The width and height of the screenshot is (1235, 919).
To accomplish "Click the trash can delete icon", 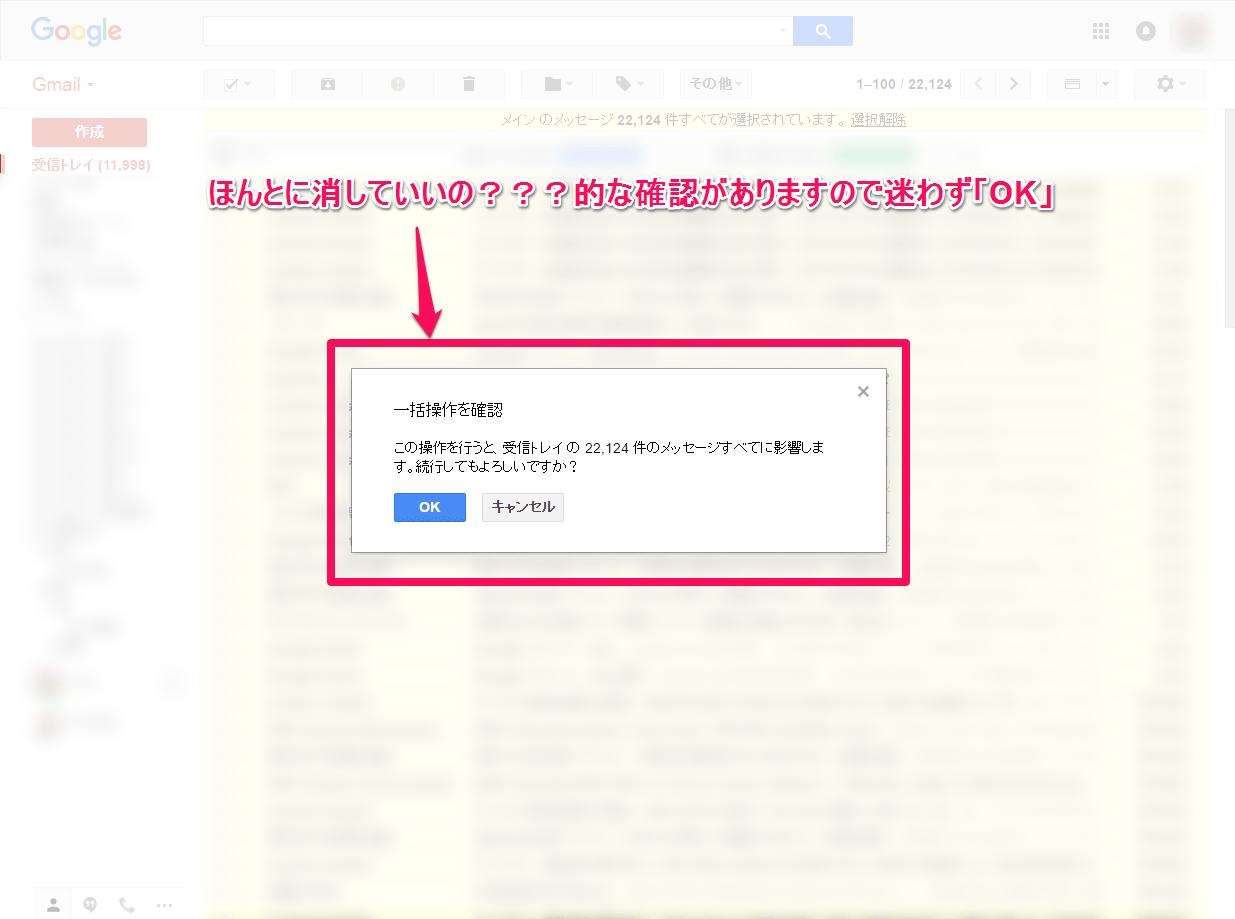I will (469, 84).
